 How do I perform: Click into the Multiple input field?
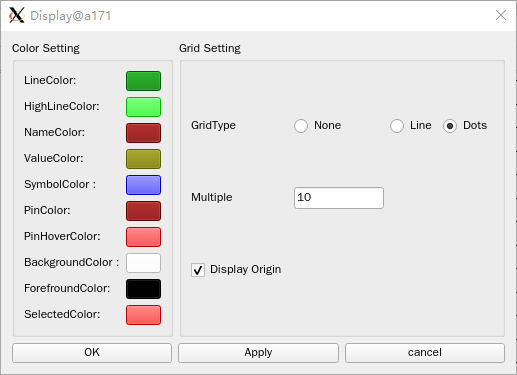pos(339,198)
